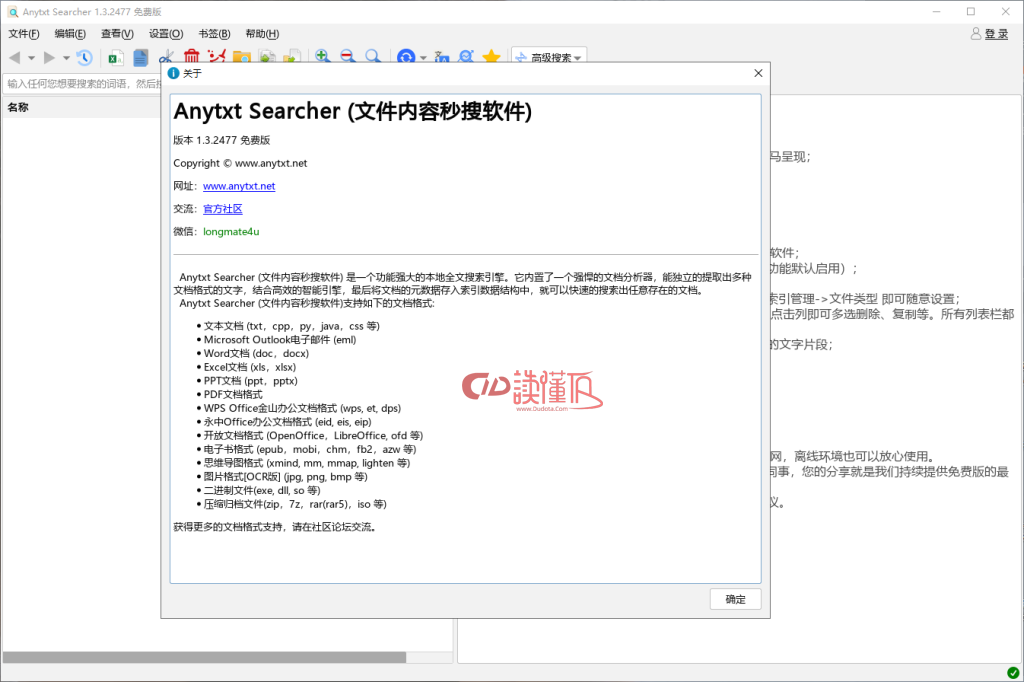Open the 编辑(E) menu
The width and height of the screenshot is (1024, 682).
pos(70,34)
